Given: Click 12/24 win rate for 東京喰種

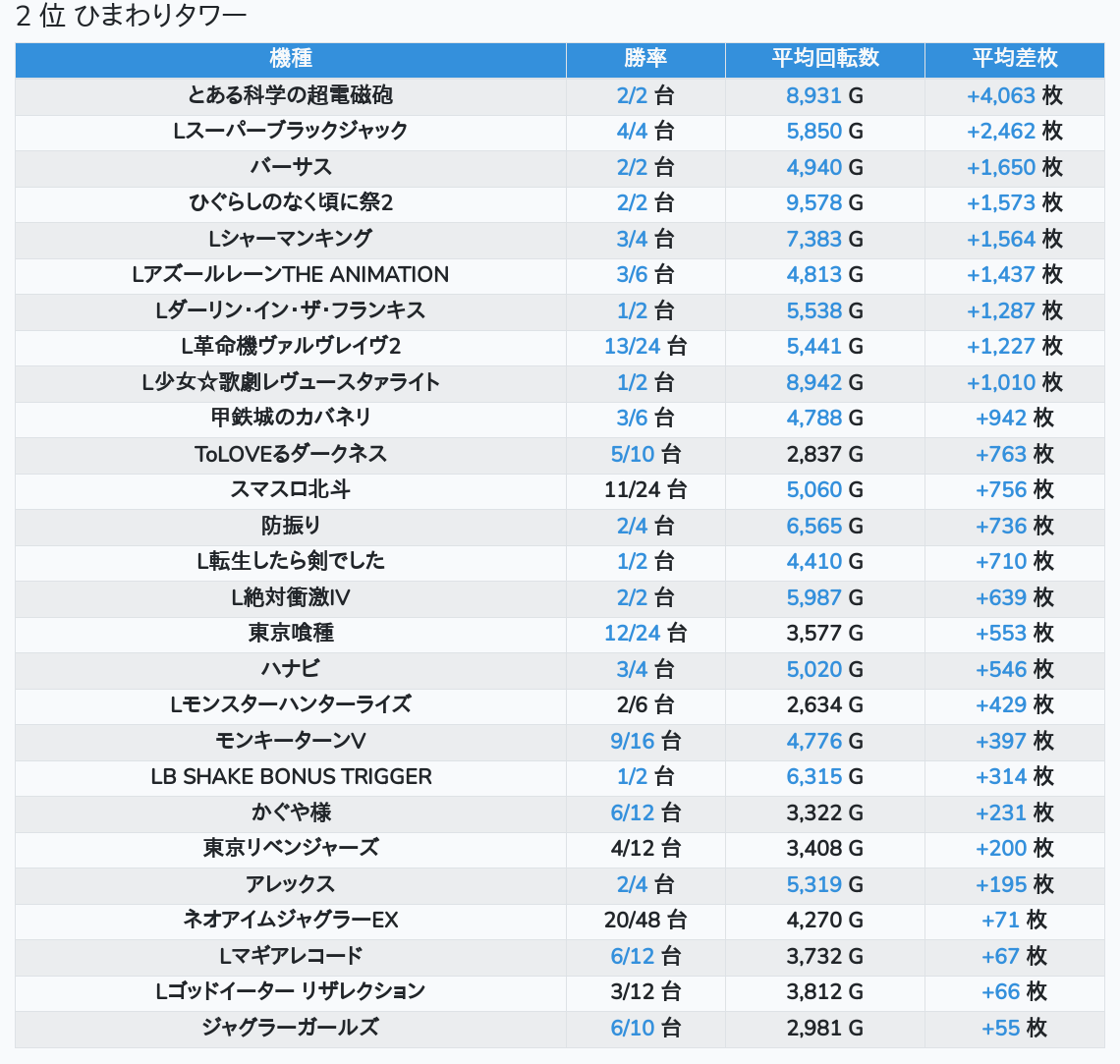Looking at the screenshot, I should coord(633,634).
